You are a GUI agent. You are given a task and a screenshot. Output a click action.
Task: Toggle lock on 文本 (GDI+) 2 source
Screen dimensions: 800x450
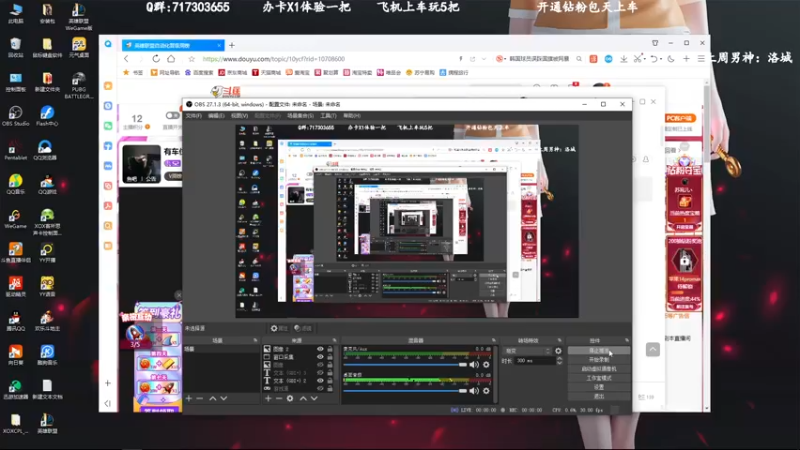330,381
